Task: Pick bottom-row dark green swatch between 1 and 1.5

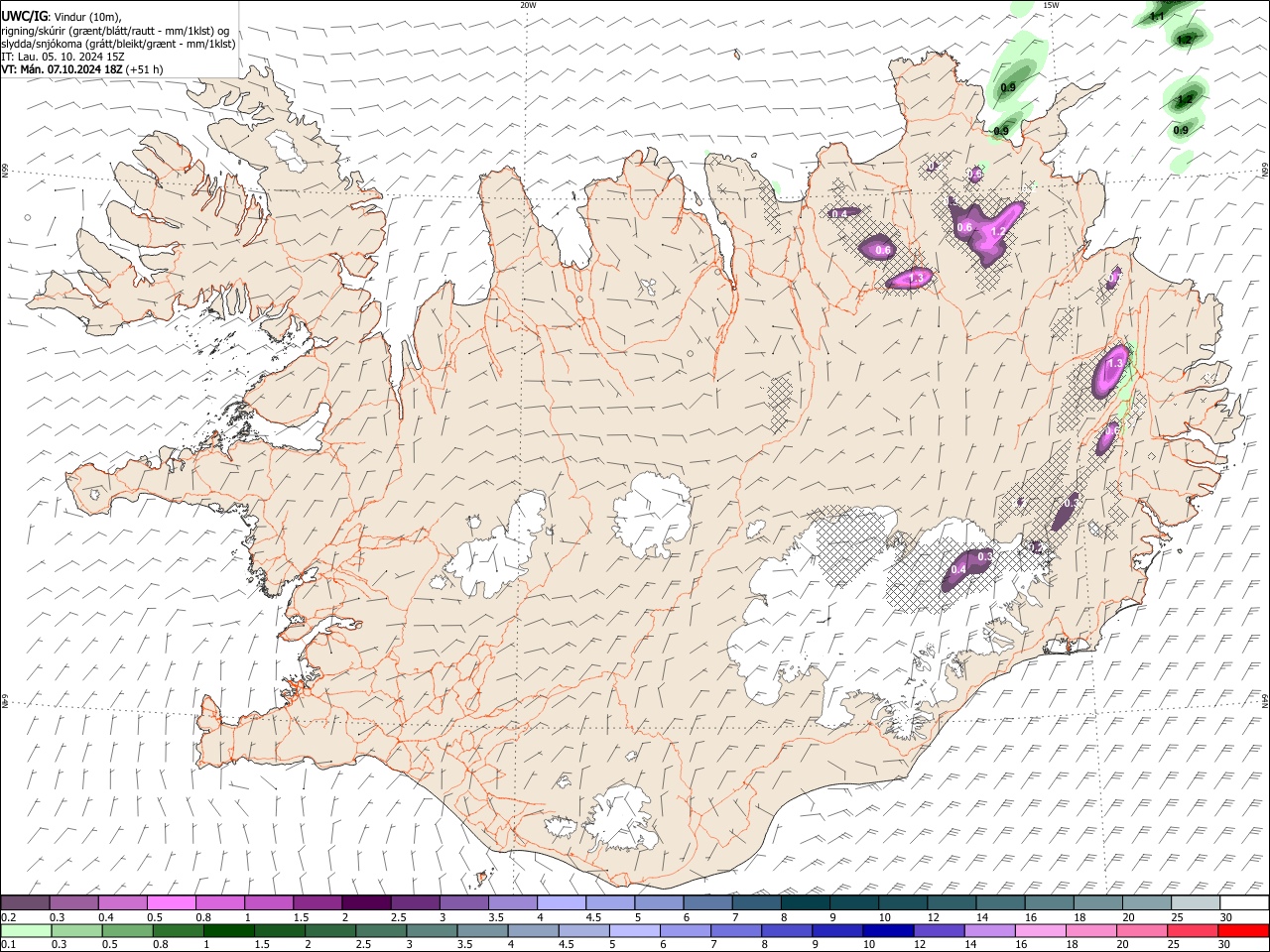Action: [x=229, y=930]
